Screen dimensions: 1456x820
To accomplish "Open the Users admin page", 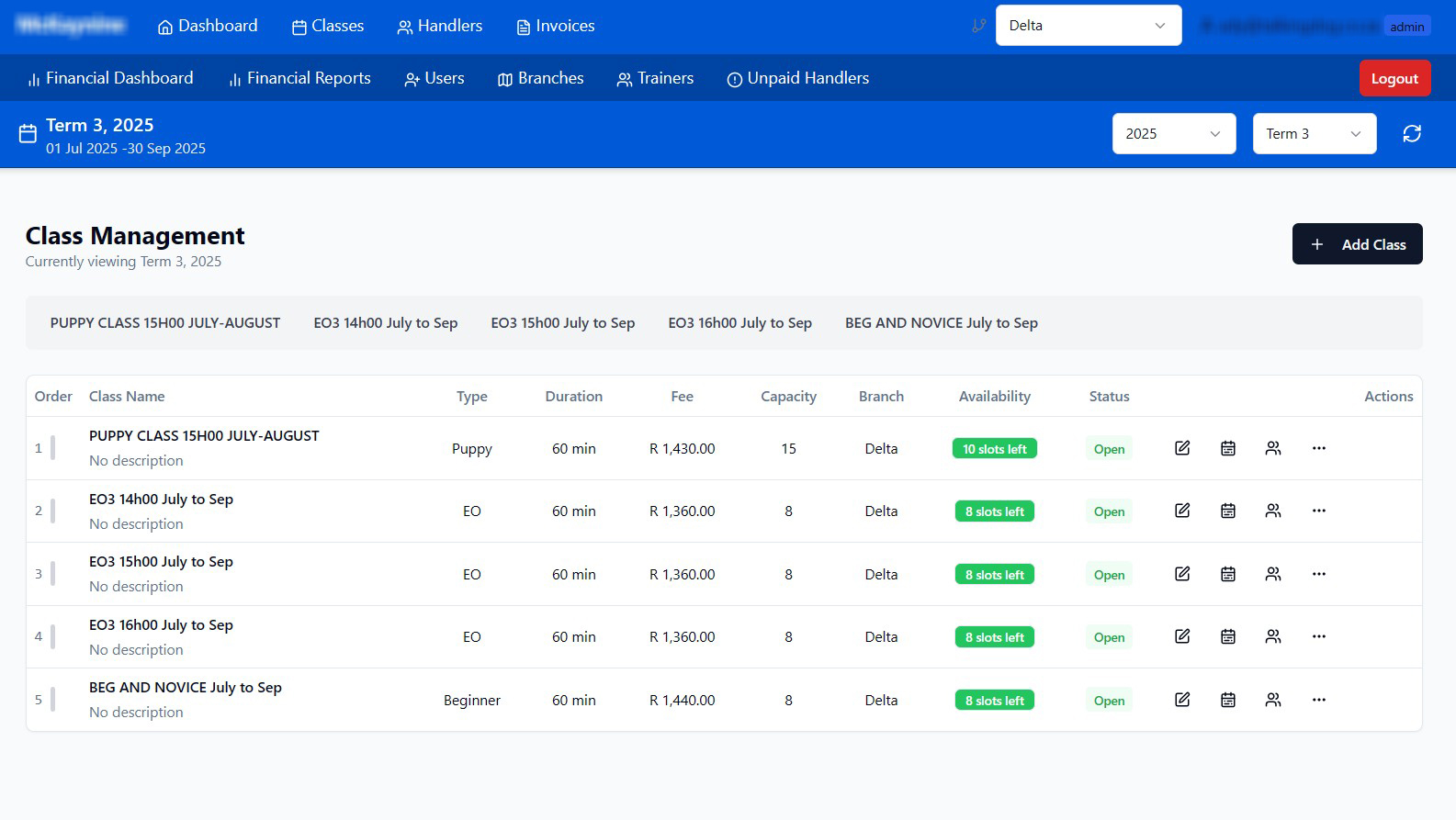I will pos(435,78).
